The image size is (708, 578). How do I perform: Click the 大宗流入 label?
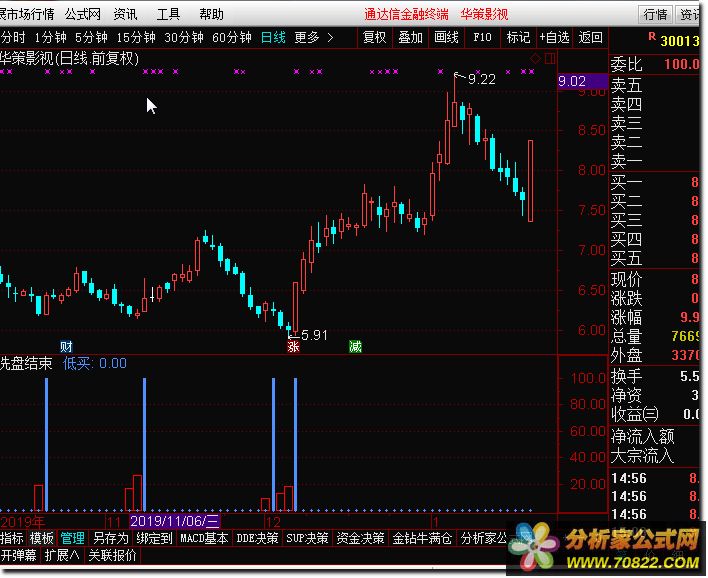[x=643, y=456]
